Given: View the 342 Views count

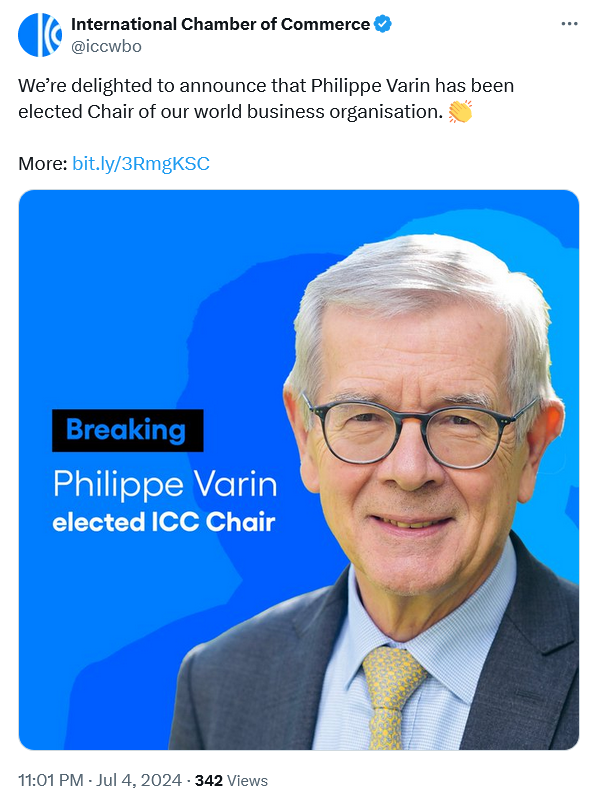Looking at the screenshot, I should [231, 780].
